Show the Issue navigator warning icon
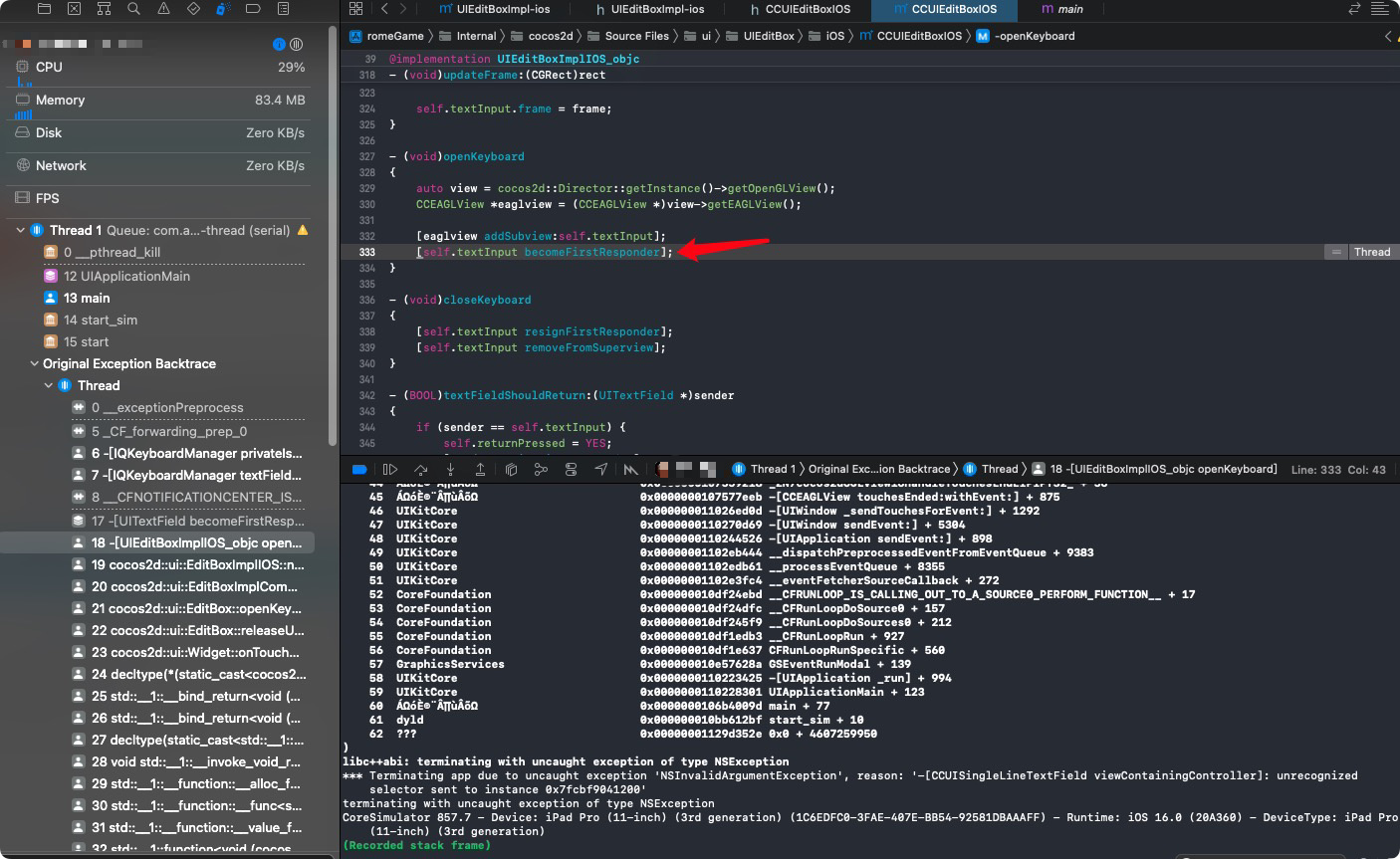This screenshot has height=859, width=1400. 163,9
